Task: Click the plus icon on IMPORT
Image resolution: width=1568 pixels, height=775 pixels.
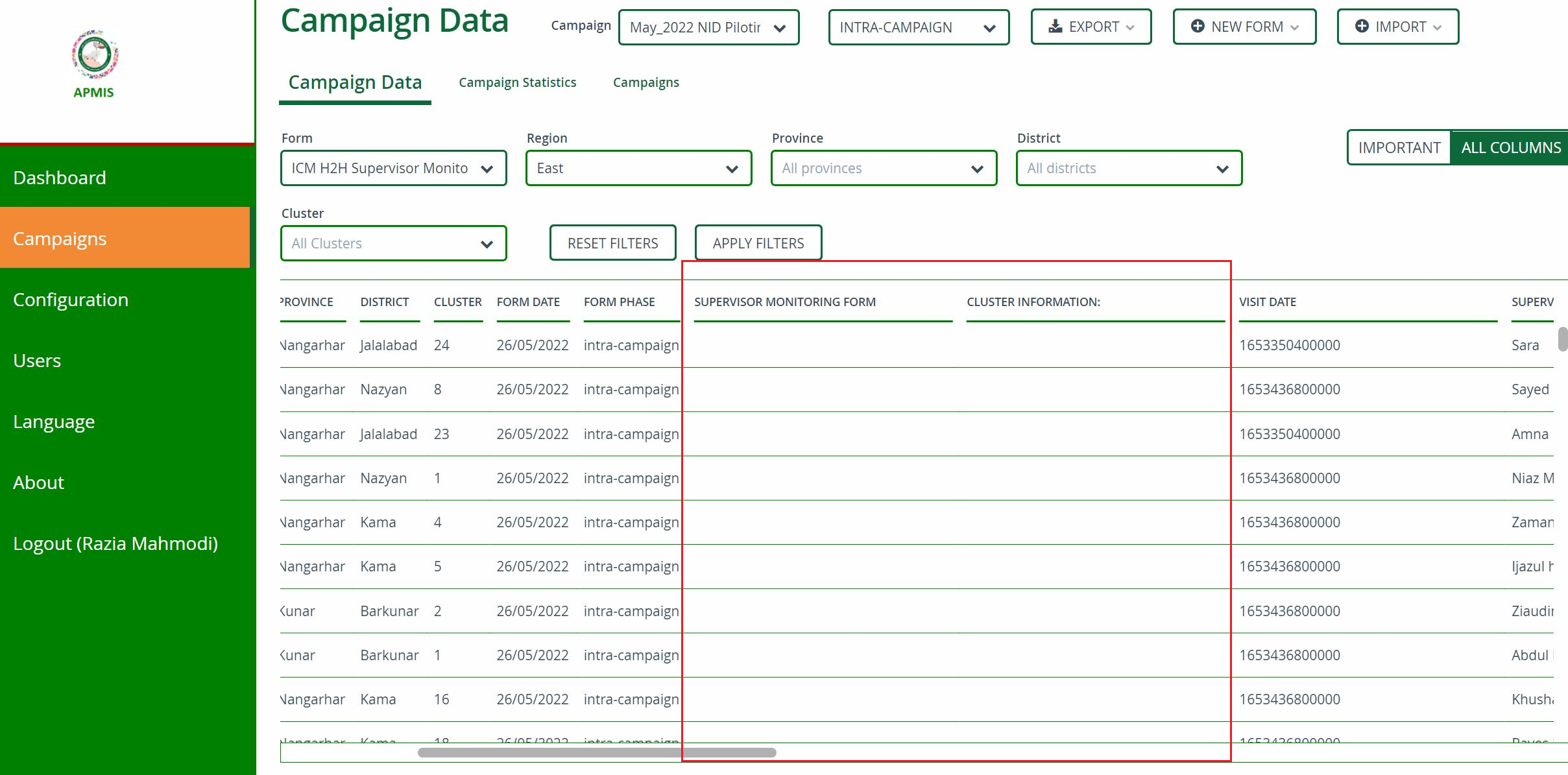Action: click(1362, 27)
